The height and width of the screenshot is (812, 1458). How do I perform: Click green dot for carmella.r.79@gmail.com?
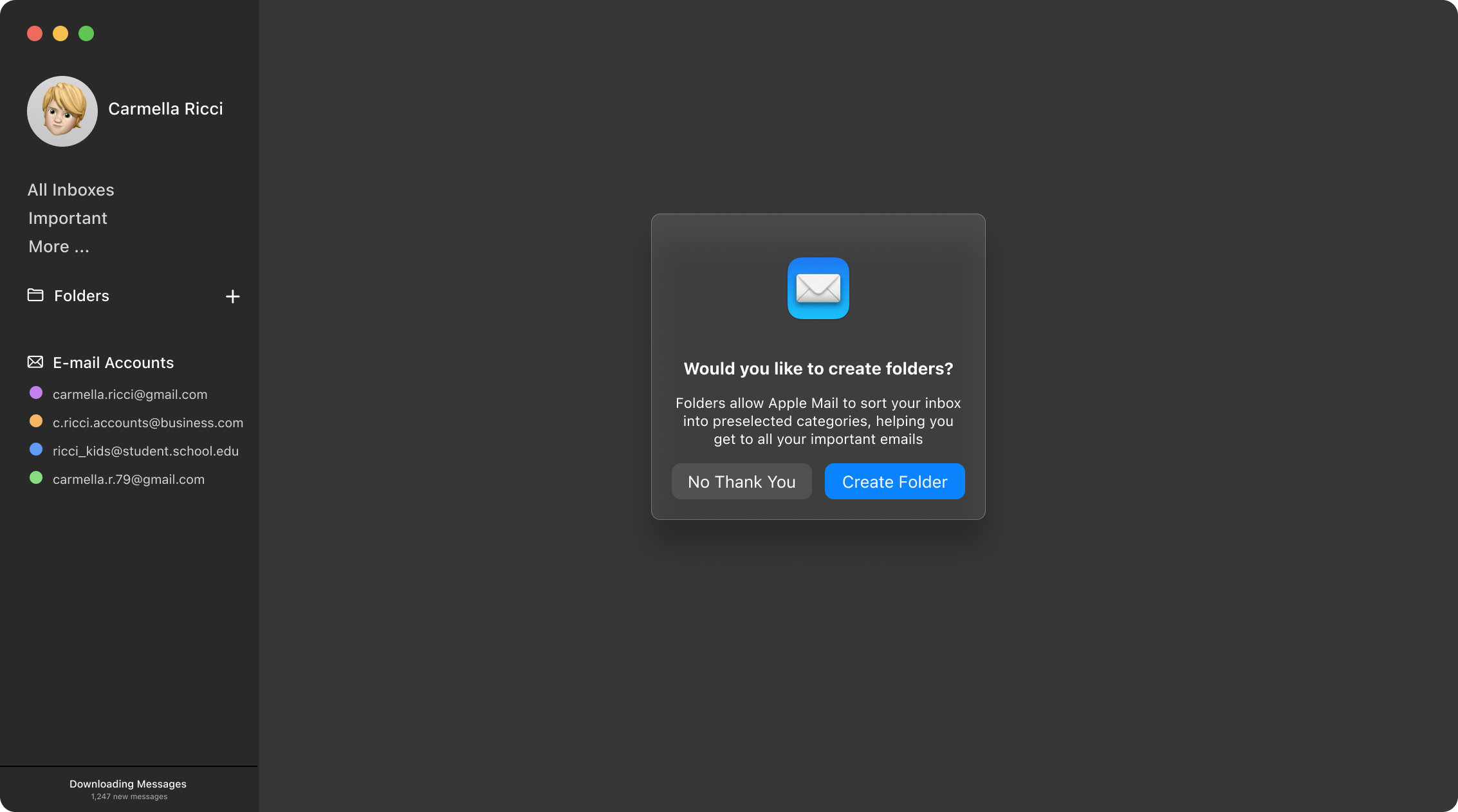(36, 477)
